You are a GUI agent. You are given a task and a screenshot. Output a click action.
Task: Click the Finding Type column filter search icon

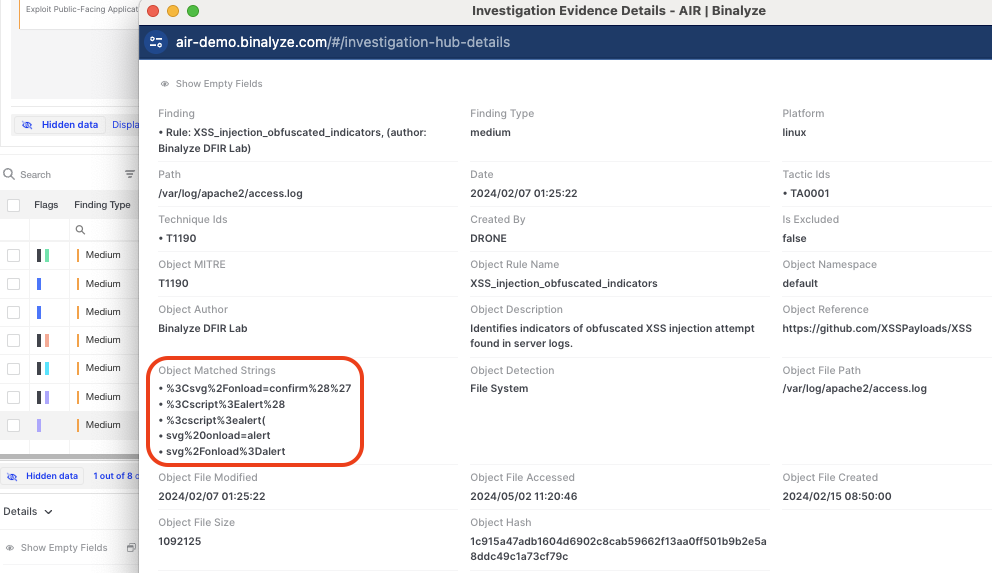click(81, 230)
